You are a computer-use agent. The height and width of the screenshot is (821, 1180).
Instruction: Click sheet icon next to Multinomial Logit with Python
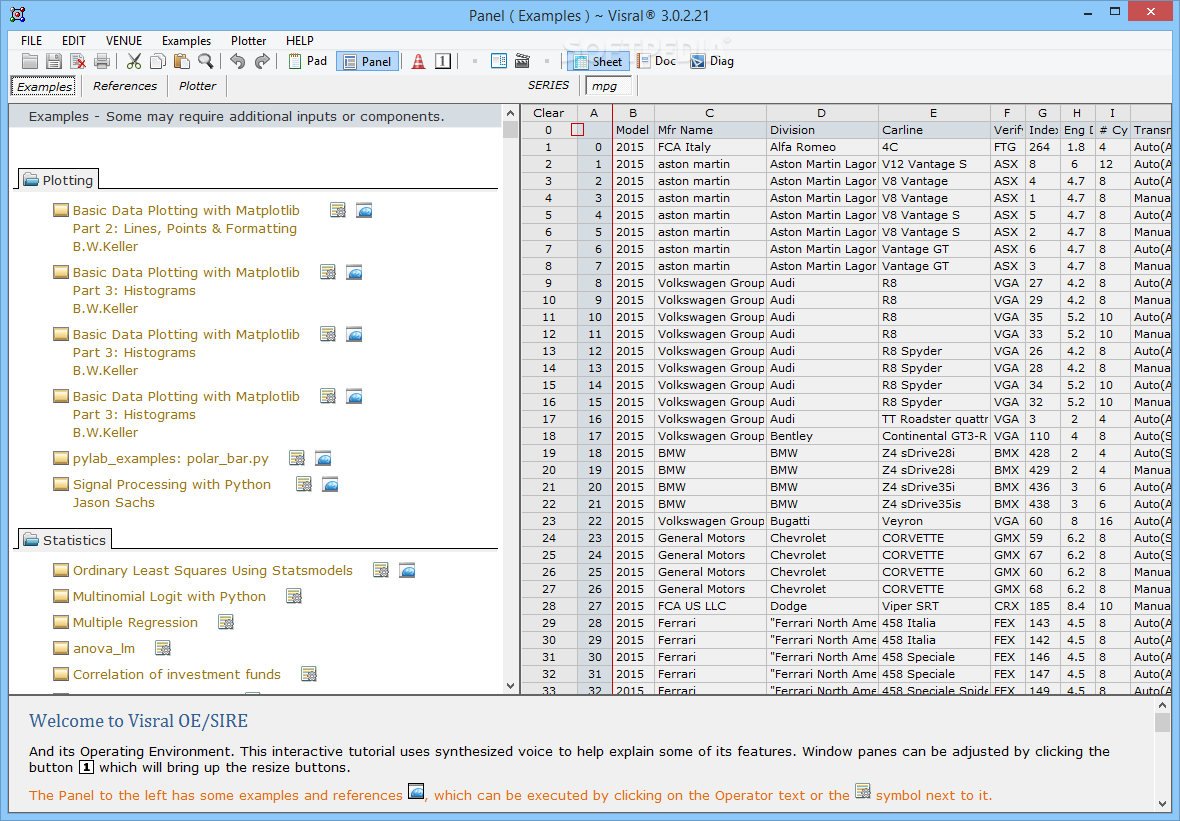pos(294,597)
